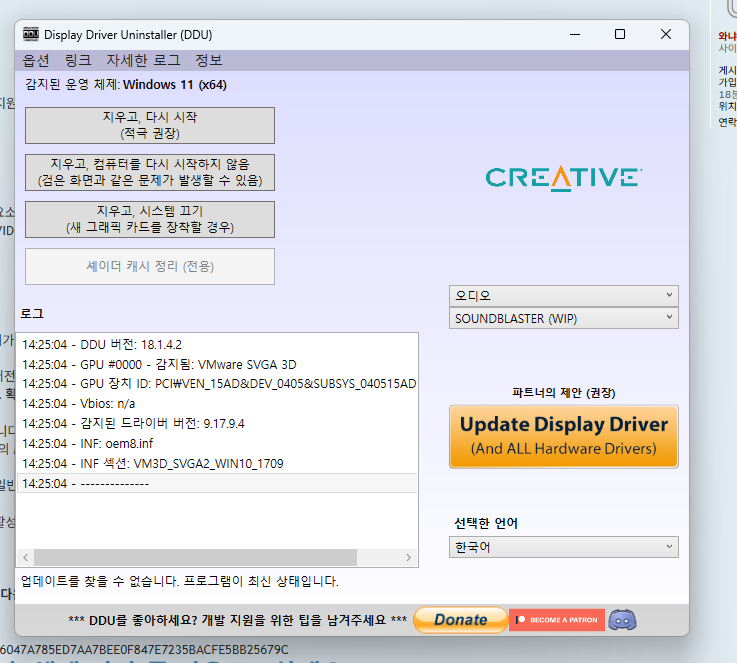Open the 옵션 menu
This screenshot has width=737, height=663.
click(36, 61)
